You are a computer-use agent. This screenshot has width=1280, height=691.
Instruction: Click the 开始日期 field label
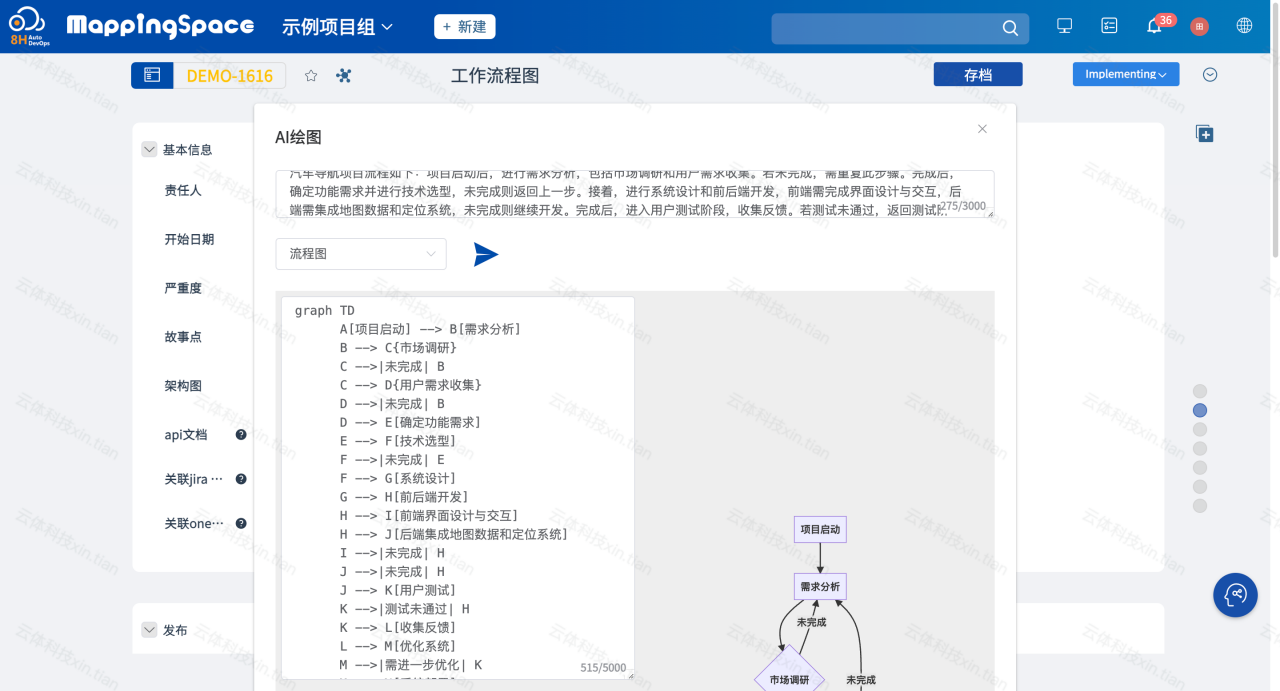pos(189,239)
